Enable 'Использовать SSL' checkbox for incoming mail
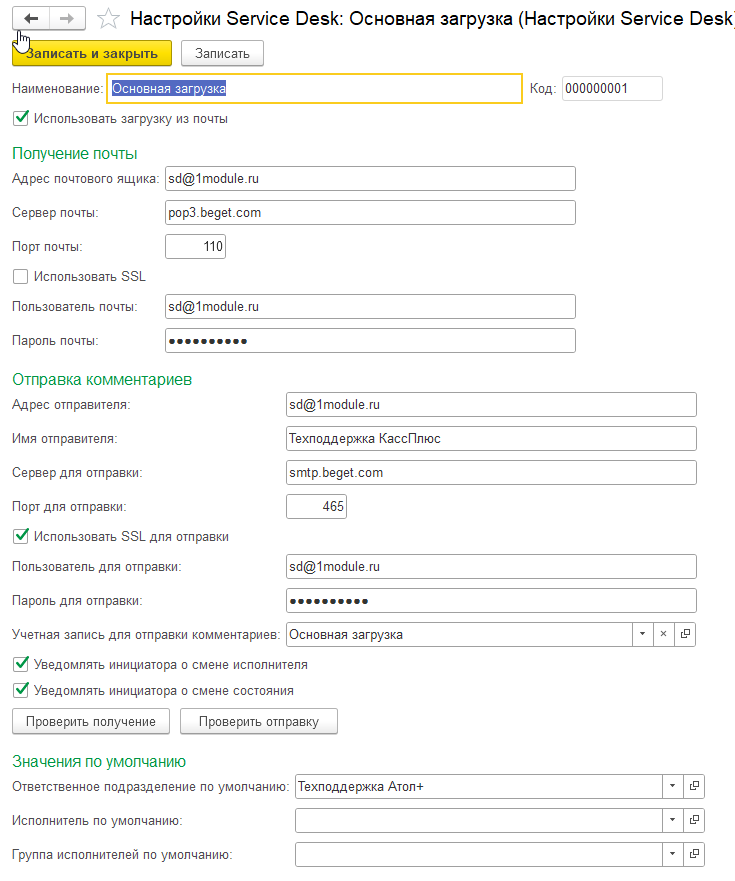 (x=21, y=276)
